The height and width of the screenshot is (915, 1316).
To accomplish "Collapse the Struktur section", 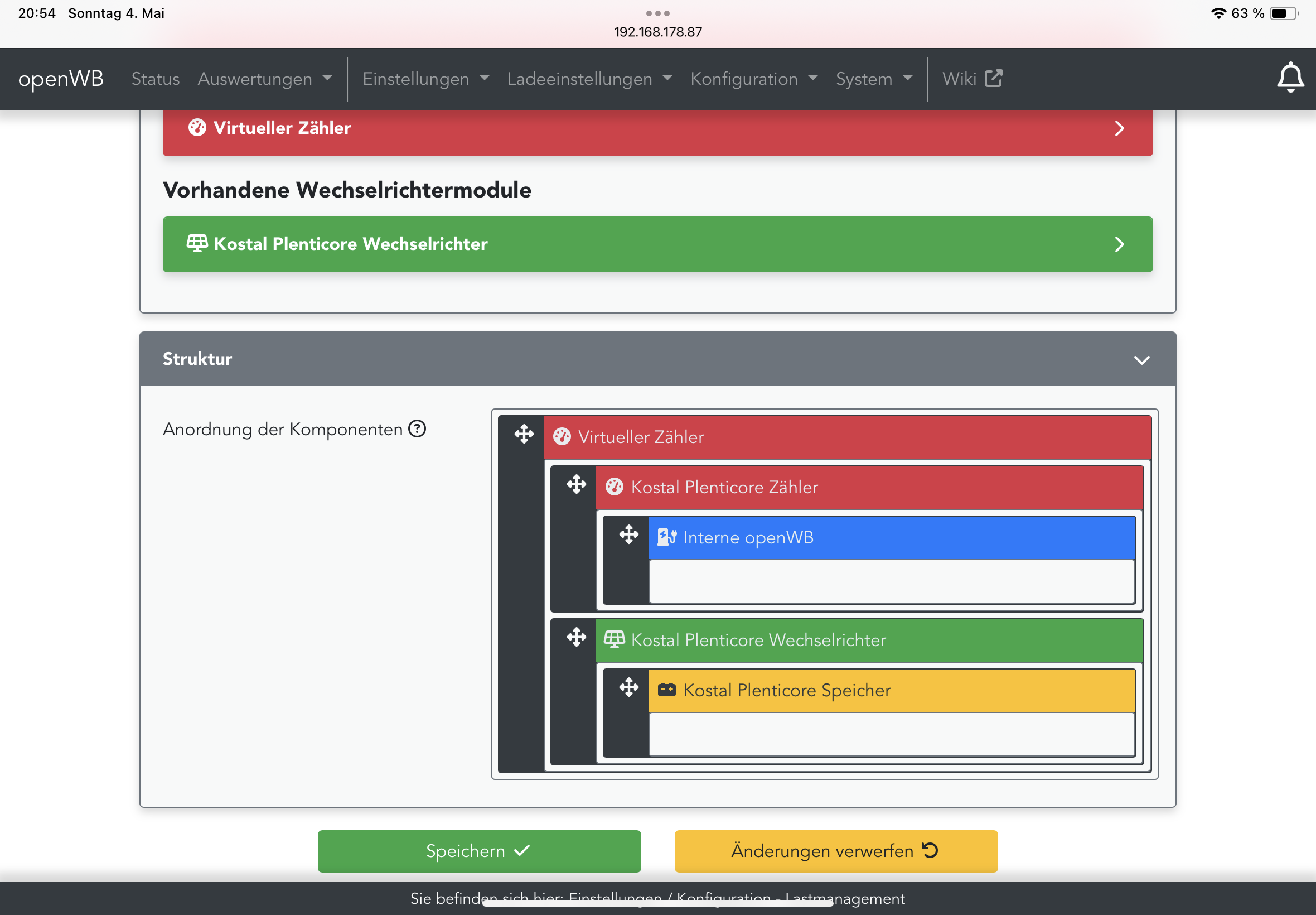I will tap(1141, 360).
